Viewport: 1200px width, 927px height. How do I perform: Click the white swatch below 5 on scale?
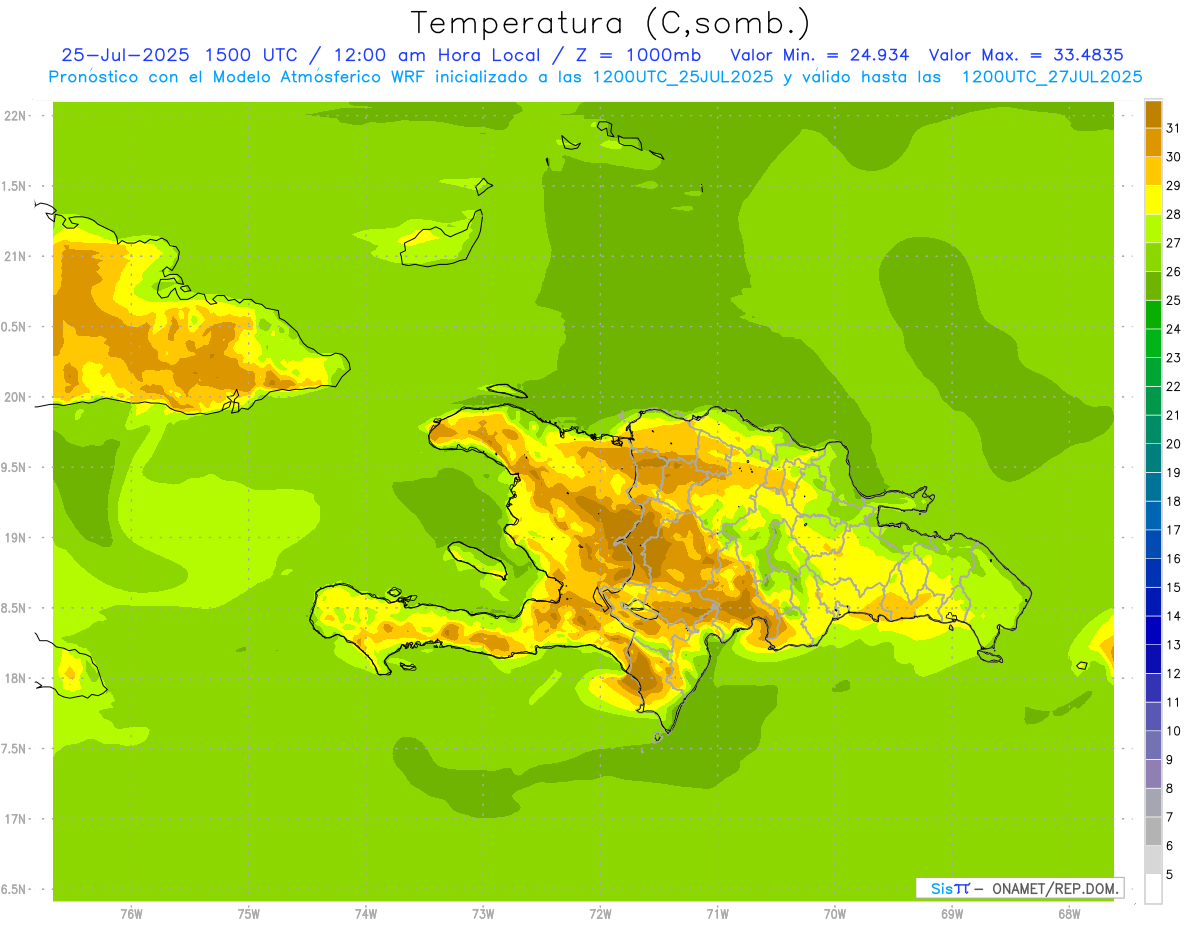tap(1153, 888)
